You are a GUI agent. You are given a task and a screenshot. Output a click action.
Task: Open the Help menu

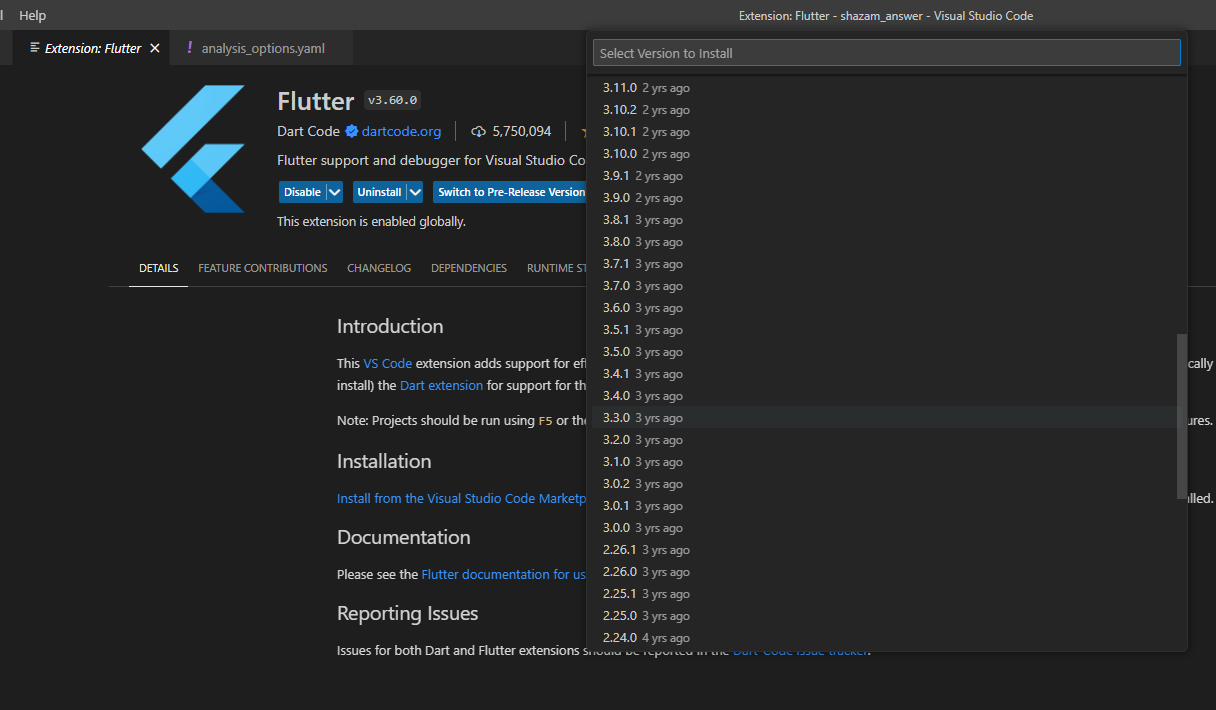click(x=33, y=15)
